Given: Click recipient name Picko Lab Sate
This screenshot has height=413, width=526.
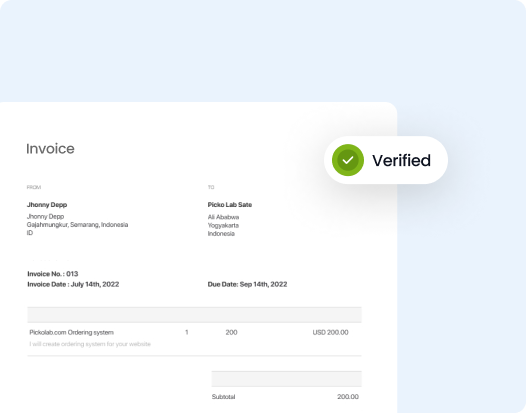Looking at the screenshot, I should click(x=230, y=205).
